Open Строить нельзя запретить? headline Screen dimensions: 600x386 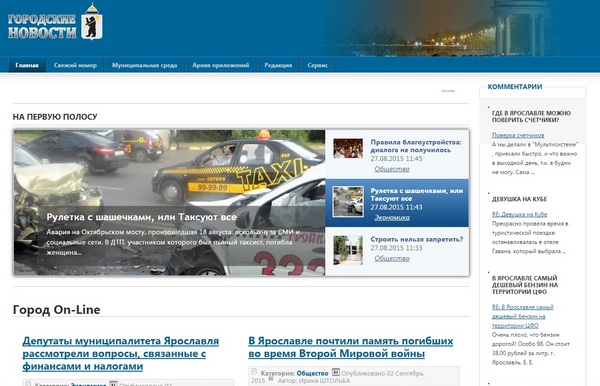417,239
